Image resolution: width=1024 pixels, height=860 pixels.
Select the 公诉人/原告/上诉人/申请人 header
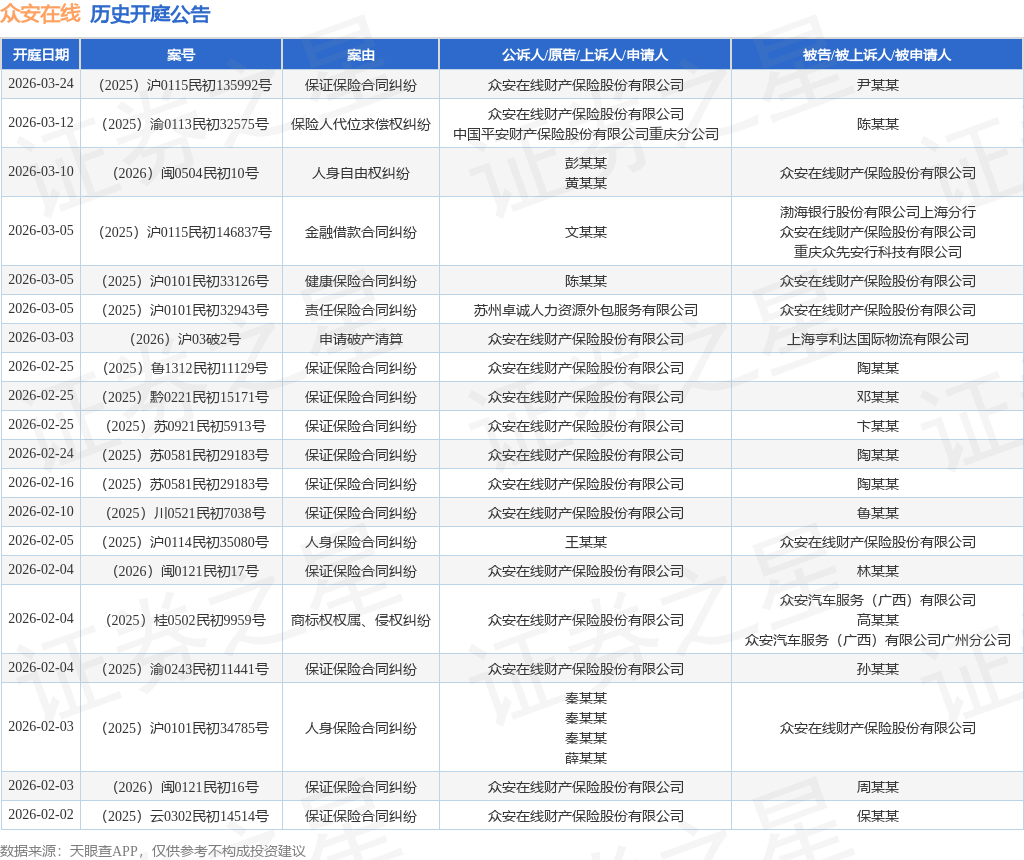585,55
